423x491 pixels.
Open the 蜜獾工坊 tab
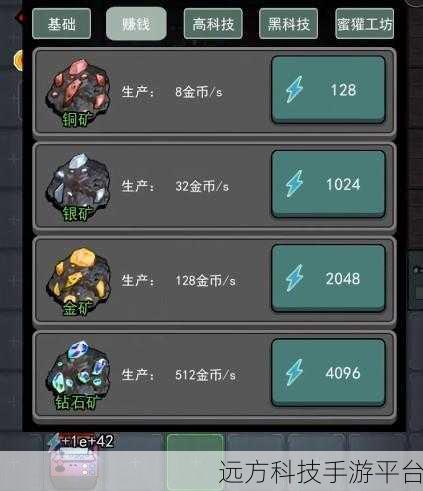pos(365,24)
